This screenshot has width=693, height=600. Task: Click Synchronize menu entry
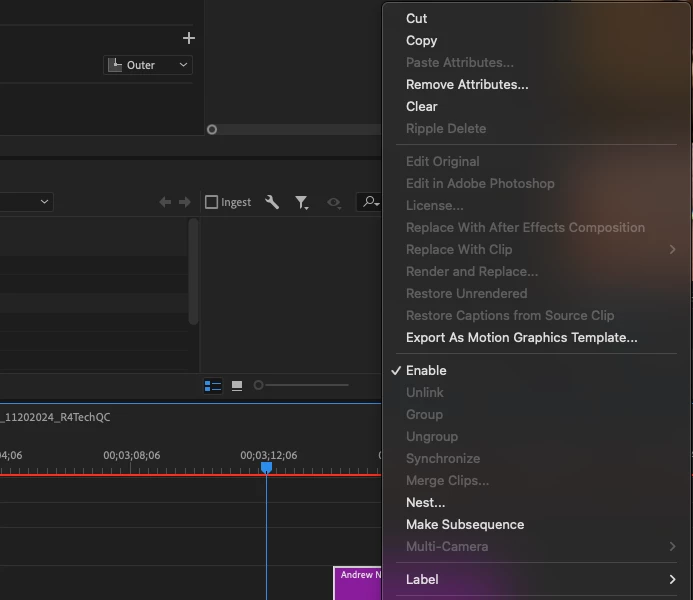point(443,459)
